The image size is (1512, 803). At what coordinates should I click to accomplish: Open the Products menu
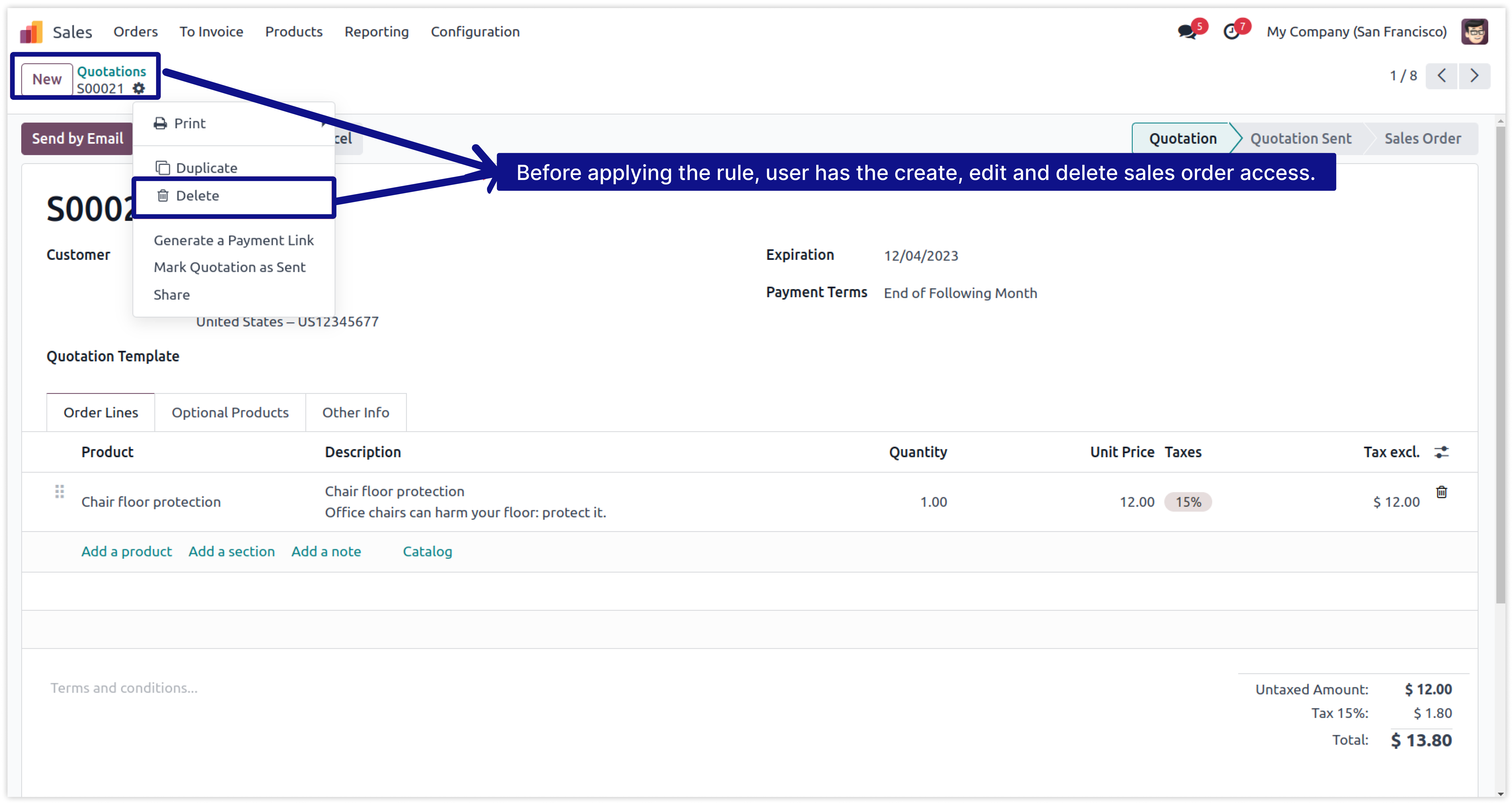tap(294, 32)
